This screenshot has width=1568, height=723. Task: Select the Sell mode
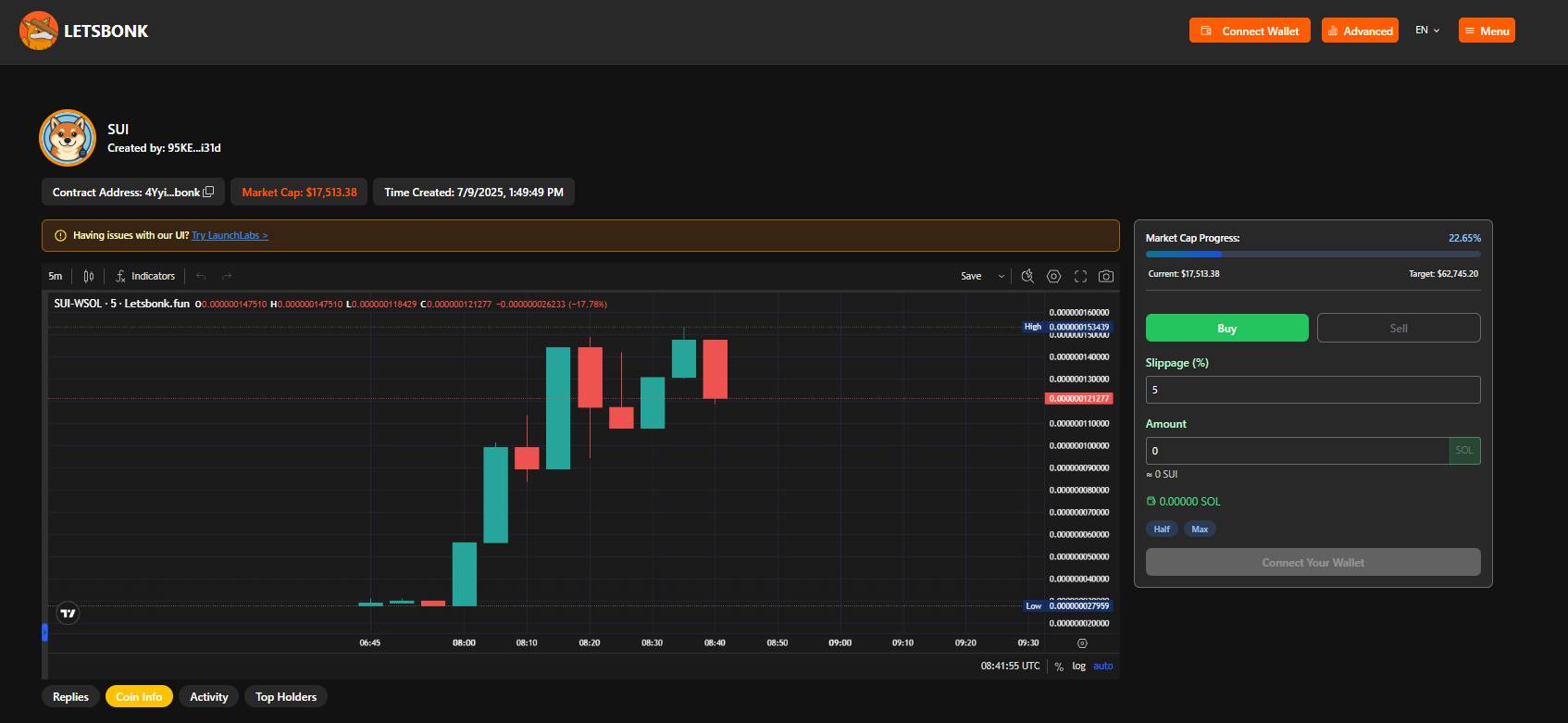(x=1399, y=328)
